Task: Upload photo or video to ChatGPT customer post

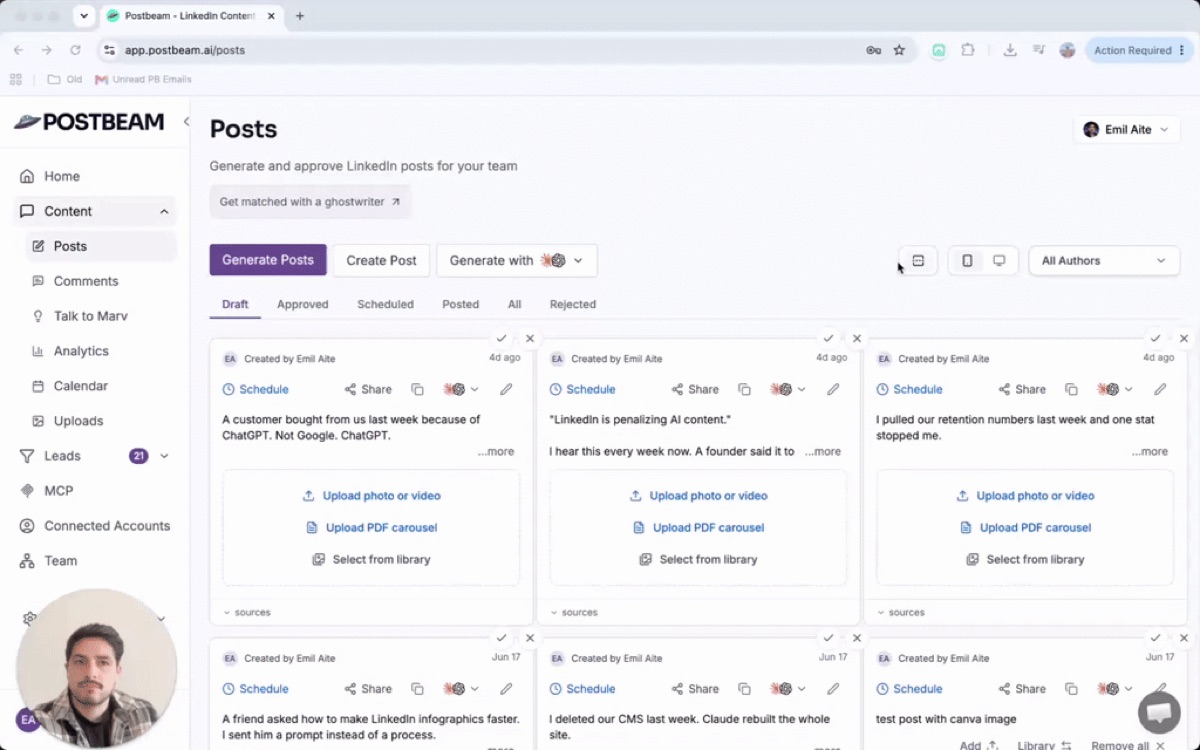Action: pos(371,496)
